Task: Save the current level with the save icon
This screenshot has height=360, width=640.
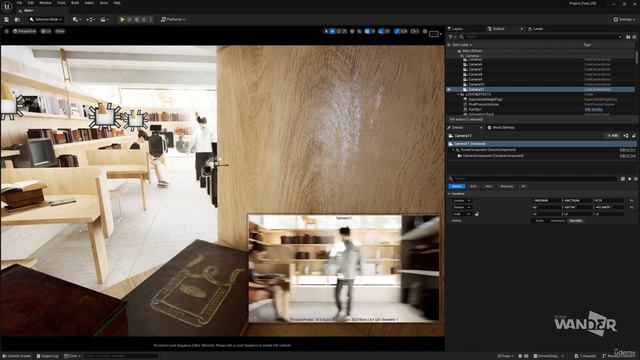Action: [x=6, y=20]
